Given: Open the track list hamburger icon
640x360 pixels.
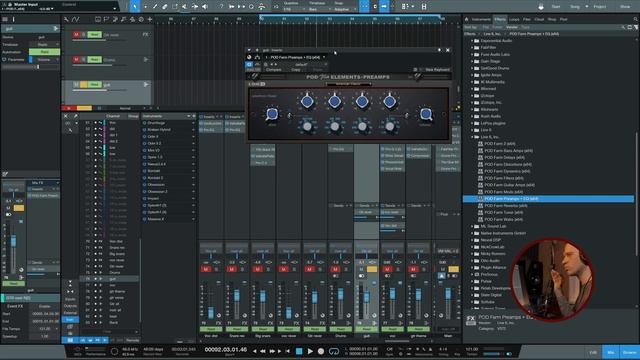Looking at the screenshot, I should pyautogui.click(x=5, y=19).
